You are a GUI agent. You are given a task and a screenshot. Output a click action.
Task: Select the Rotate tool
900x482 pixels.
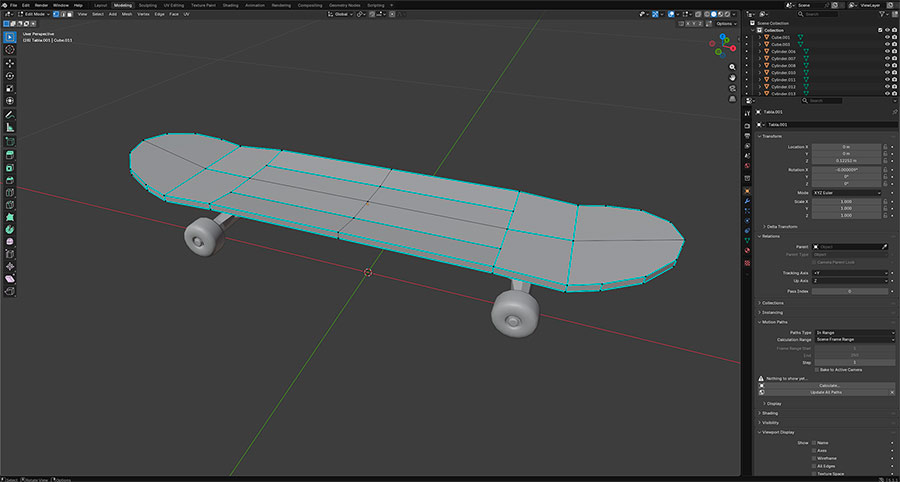click(x=10, y=76)
